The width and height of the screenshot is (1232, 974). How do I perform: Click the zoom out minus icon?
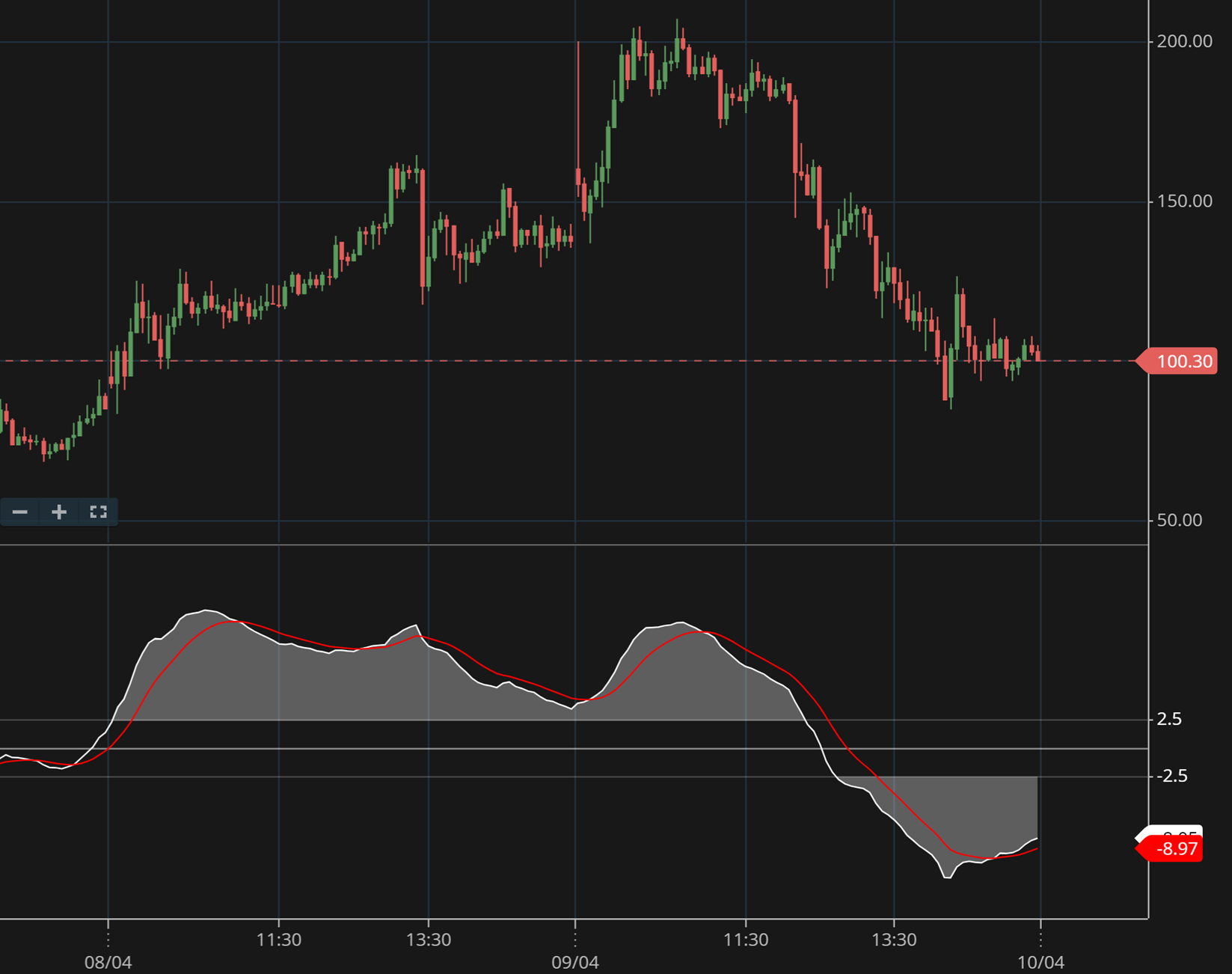20,512
